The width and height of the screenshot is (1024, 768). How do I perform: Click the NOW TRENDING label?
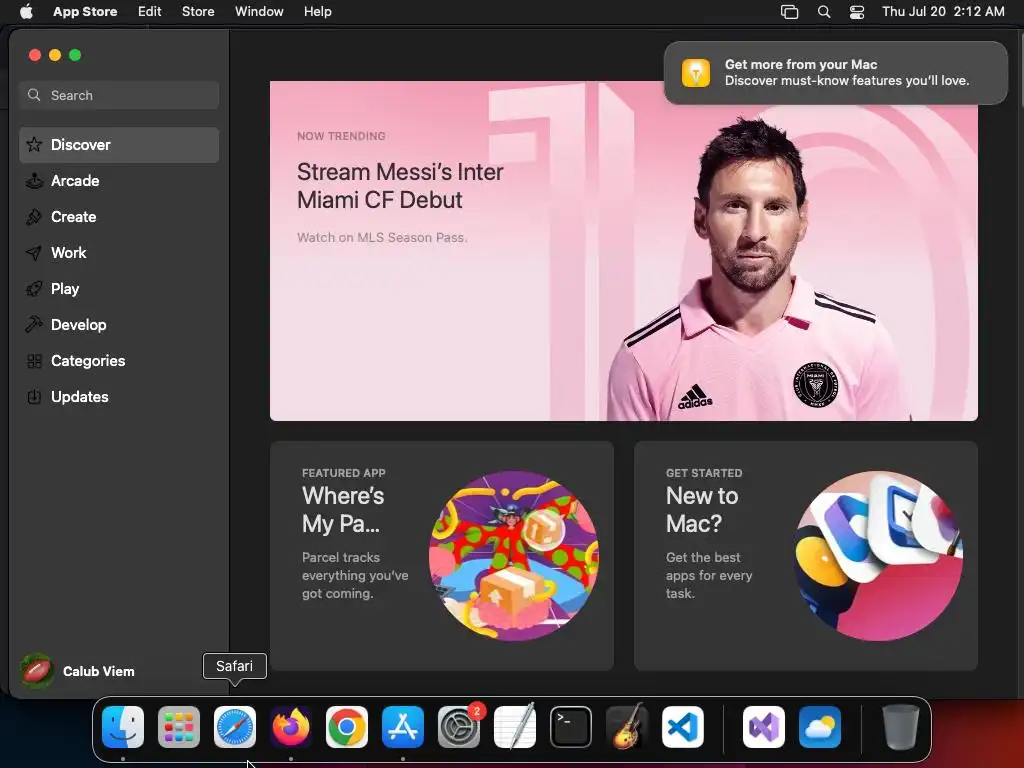pos(341,136)
